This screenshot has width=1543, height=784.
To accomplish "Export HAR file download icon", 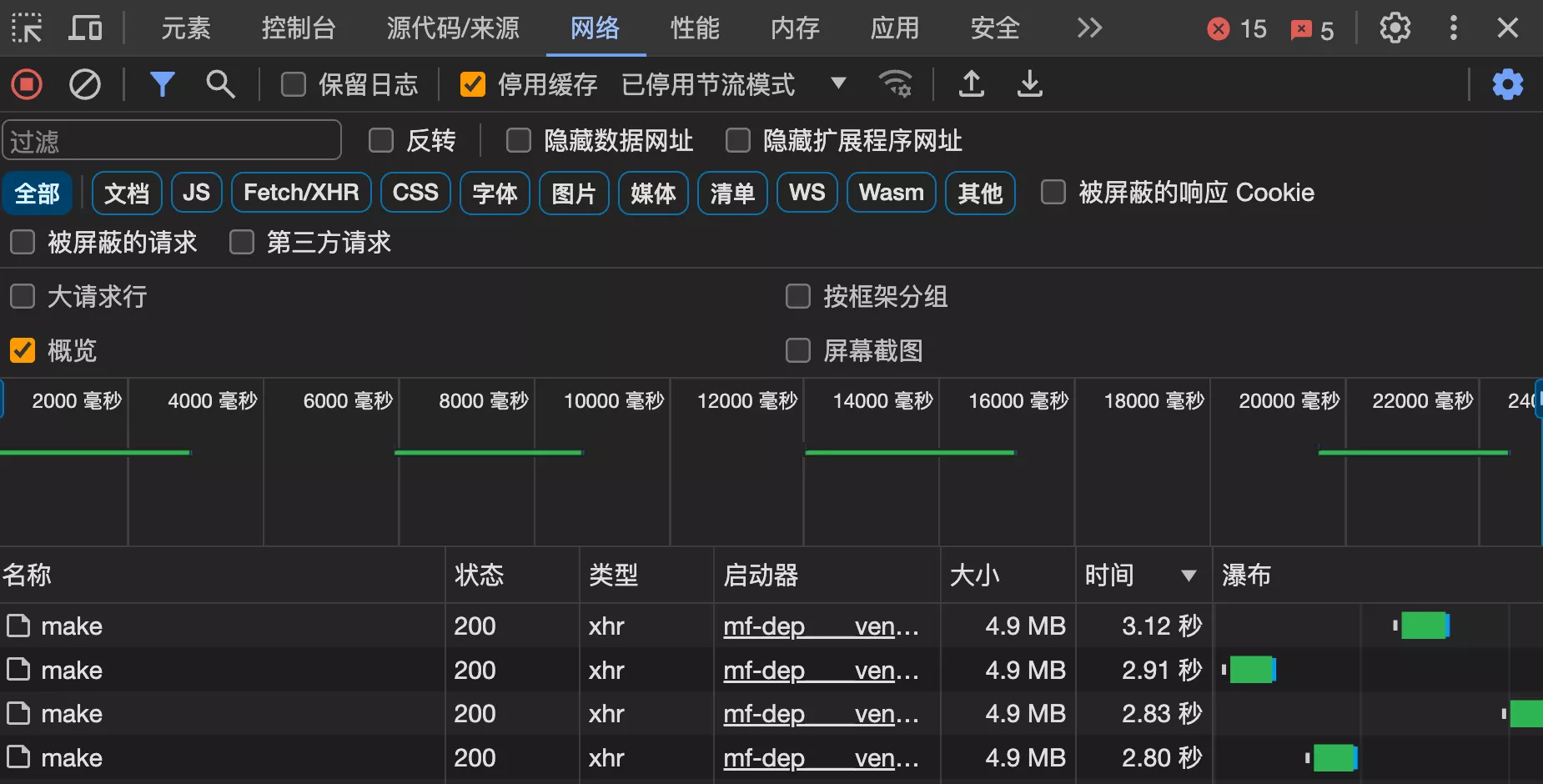I will click(1030, 84).
